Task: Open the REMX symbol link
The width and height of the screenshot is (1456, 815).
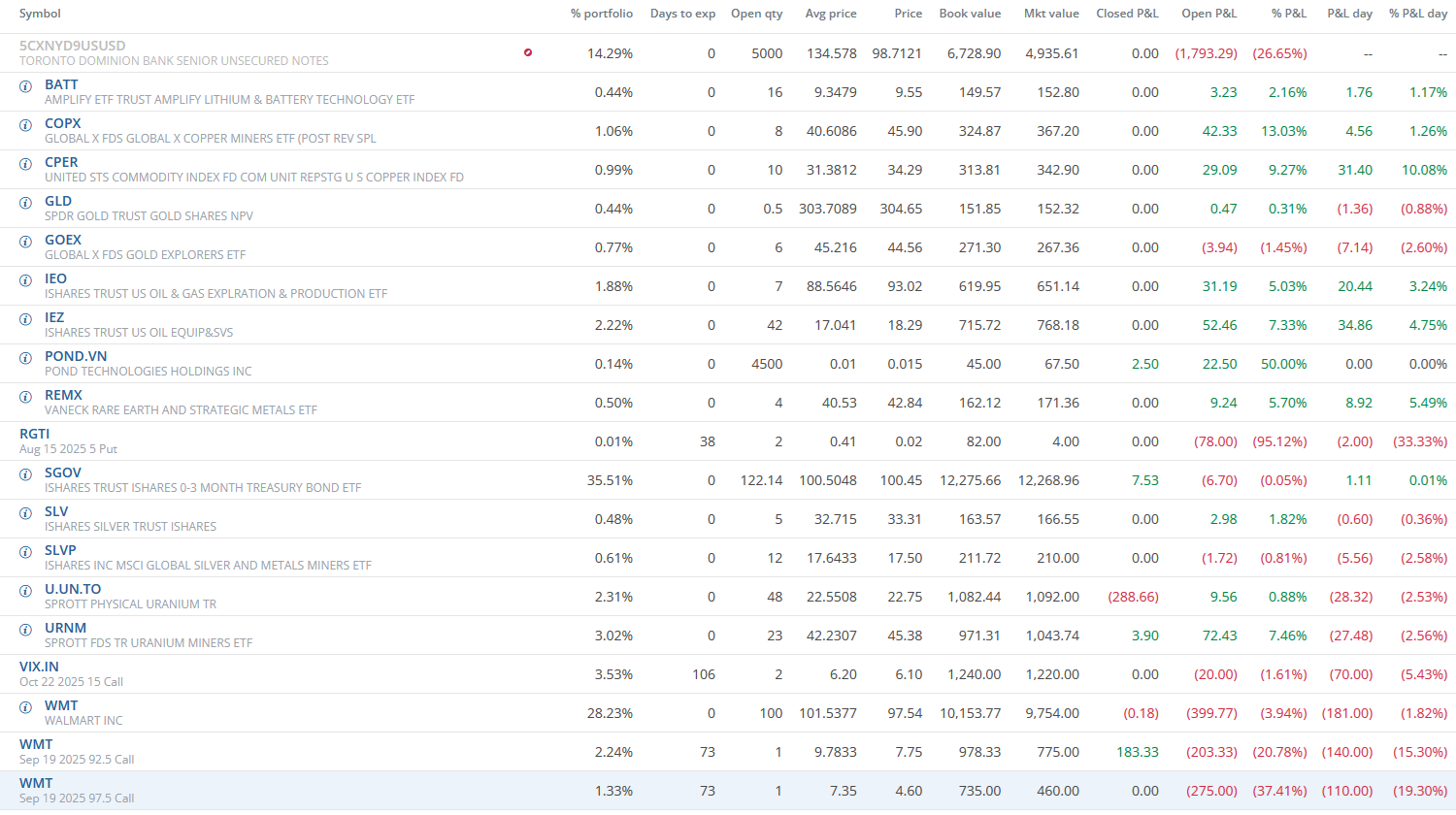Action: (x=63, y=395)
